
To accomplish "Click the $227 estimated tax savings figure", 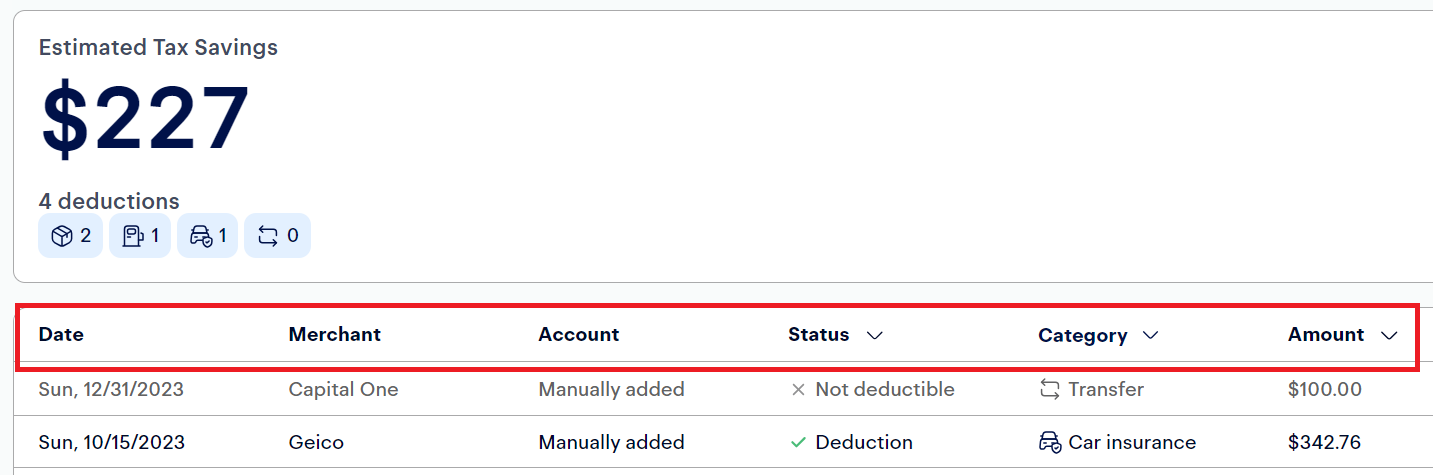I will click(x=145, y=118).
